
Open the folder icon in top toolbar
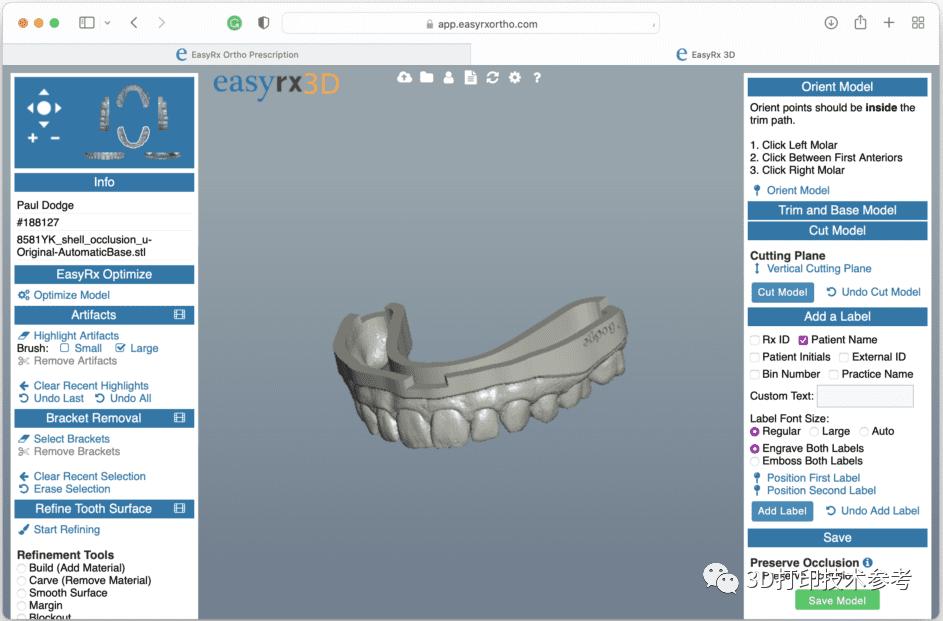(x=426, y=78)
